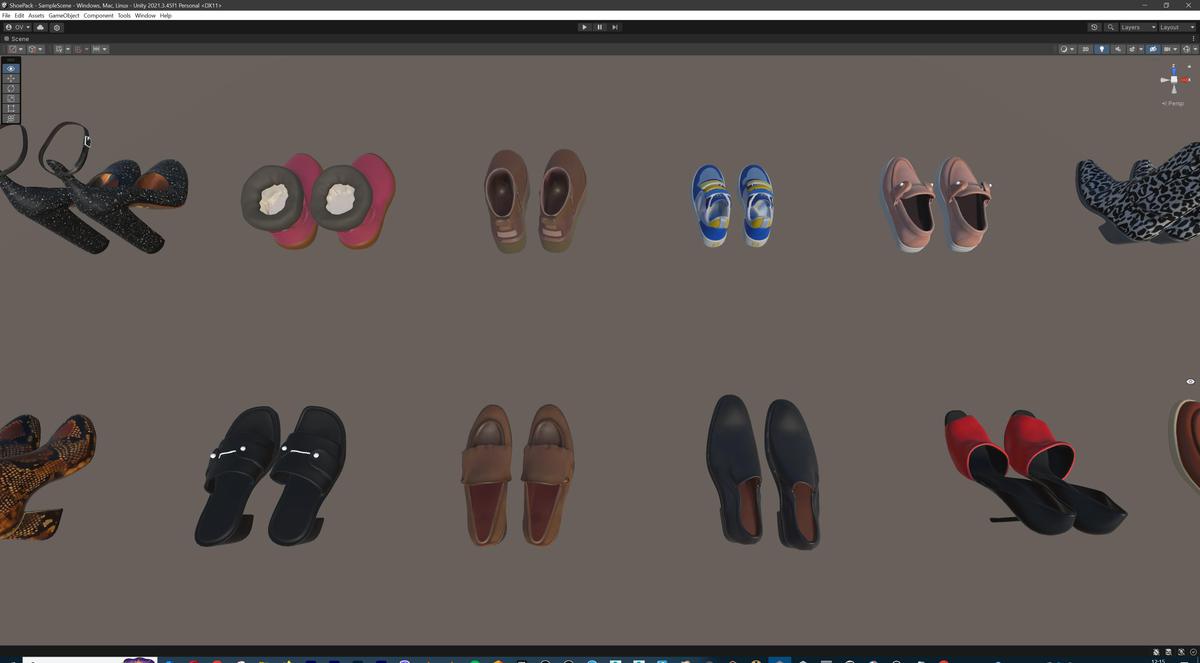
Task: Open the Component menu
Action: coord(97,15)
